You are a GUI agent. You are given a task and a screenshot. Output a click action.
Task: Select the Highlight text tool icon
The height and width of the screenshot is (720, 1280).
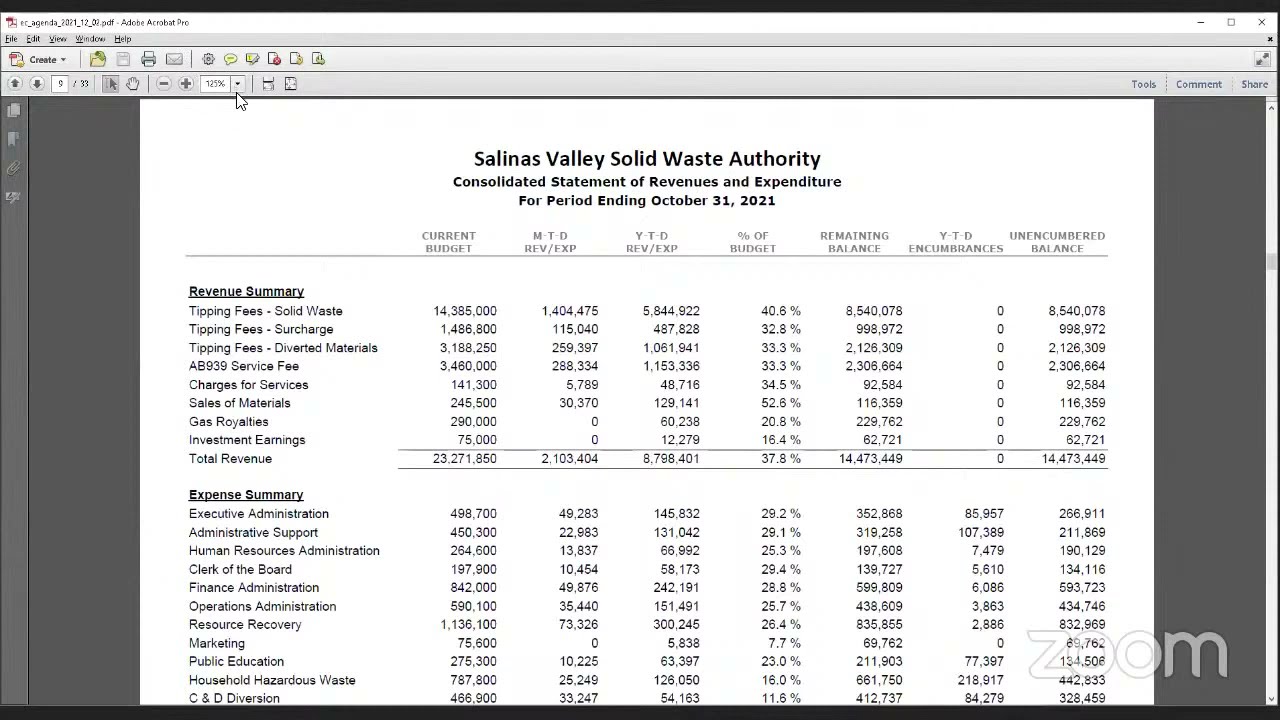252,59
